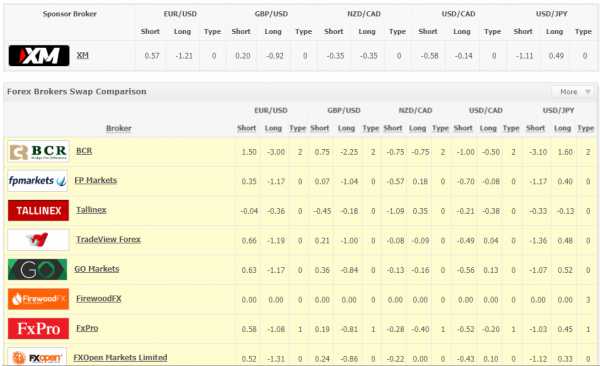Sort comparison table by USD/CAD Long
600x366 pixels.
click(x=488, y=128)
